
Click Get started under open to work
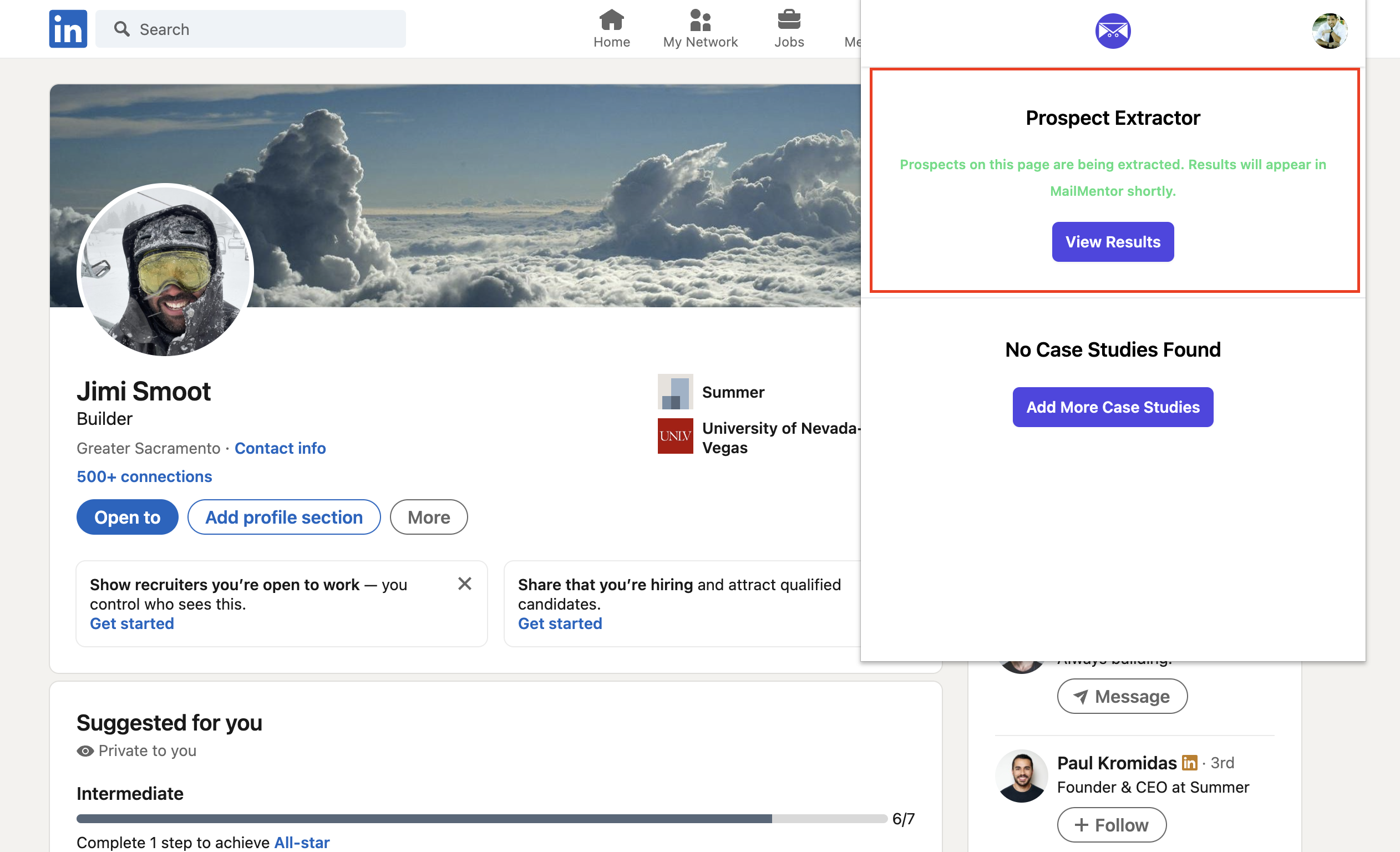point(132,623)
